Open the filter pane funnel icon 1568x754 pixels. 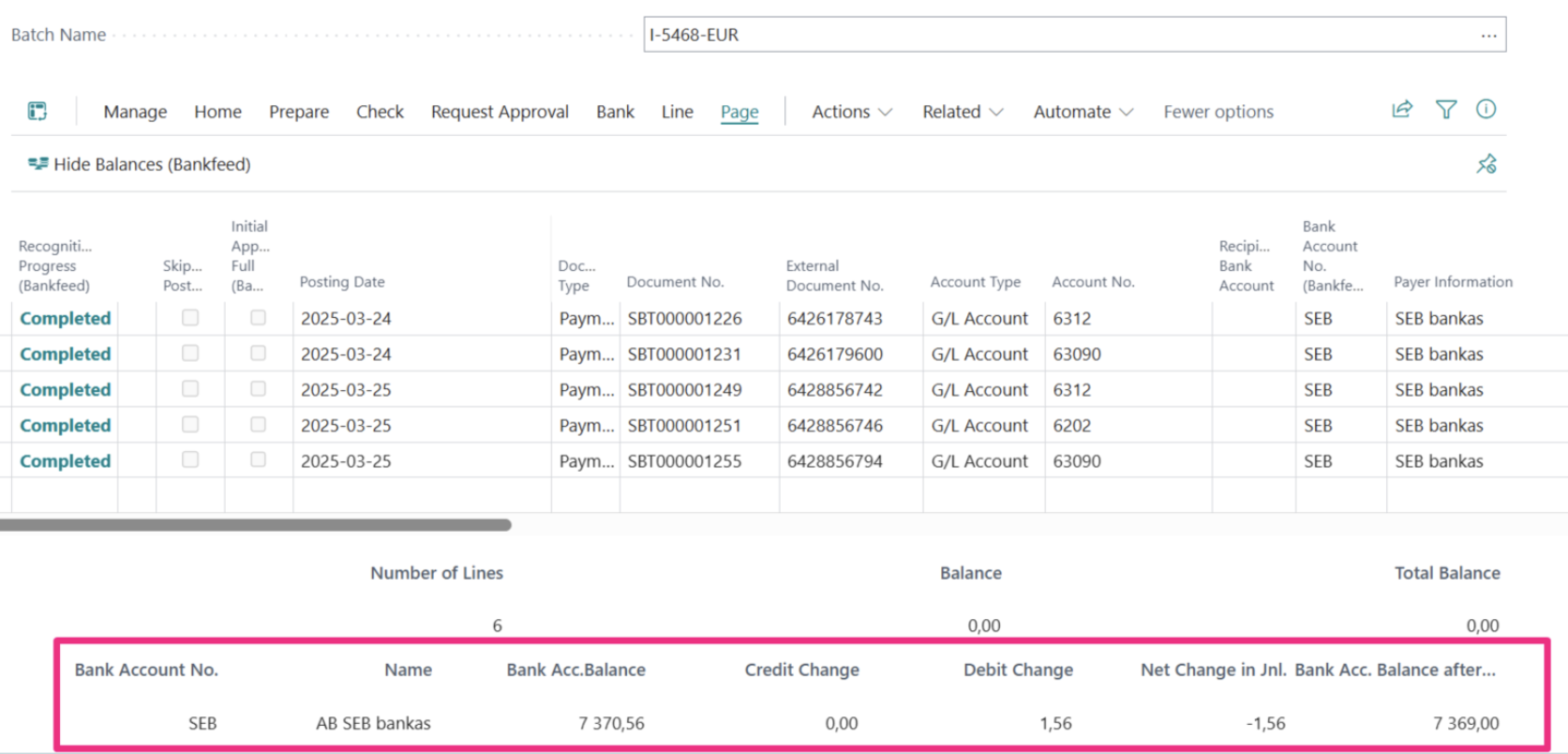[1446, 110]
